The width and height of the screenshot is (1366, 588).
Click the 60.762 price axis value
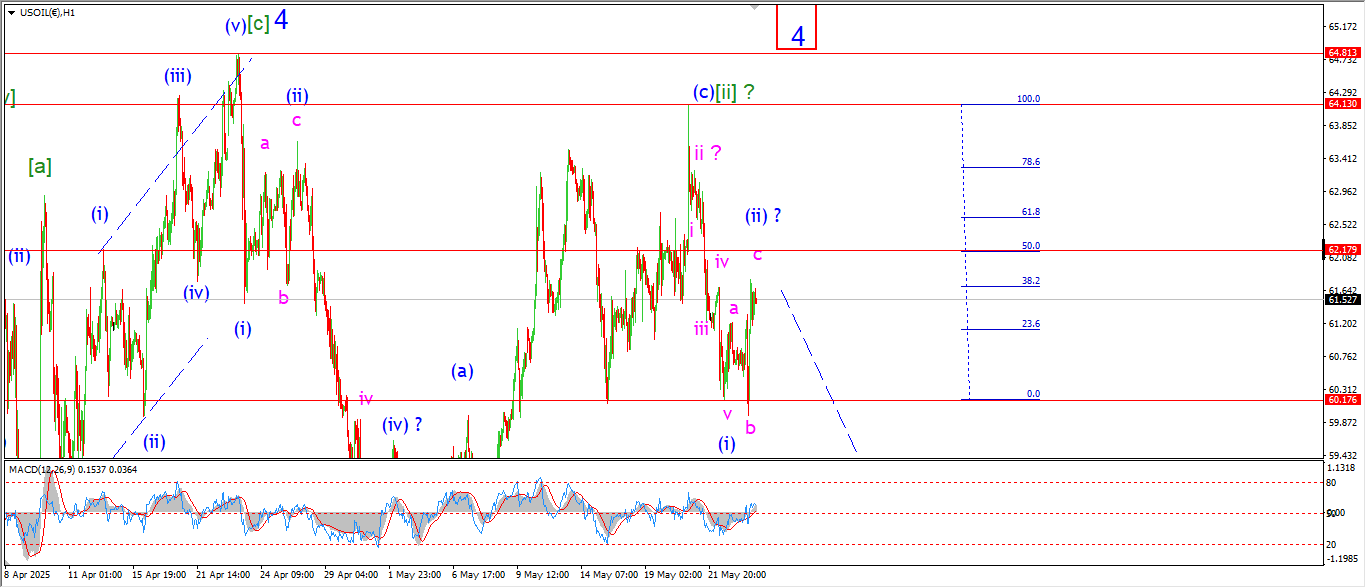coord(1342,356)
